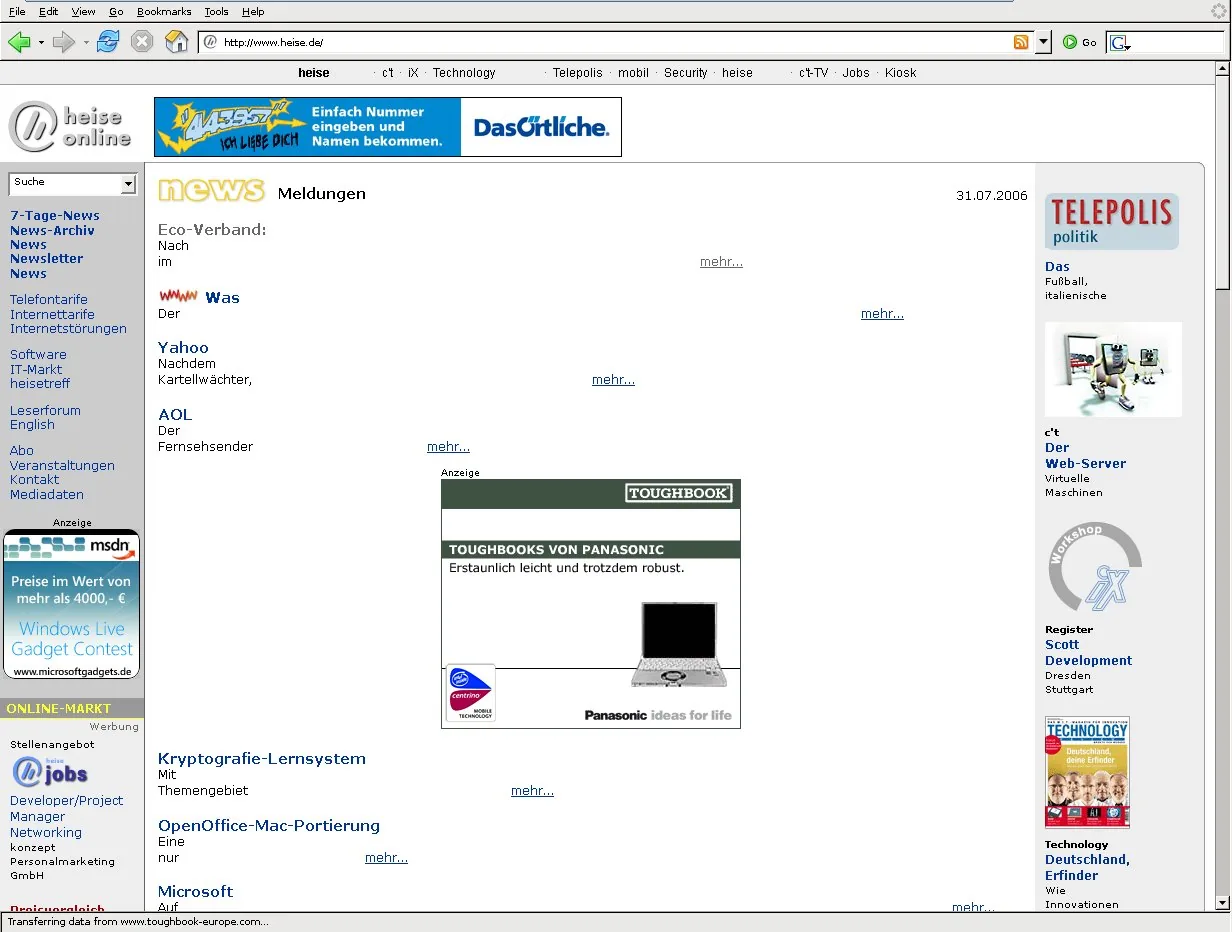Open c't-TV in the top navigation

coord(813,73)
